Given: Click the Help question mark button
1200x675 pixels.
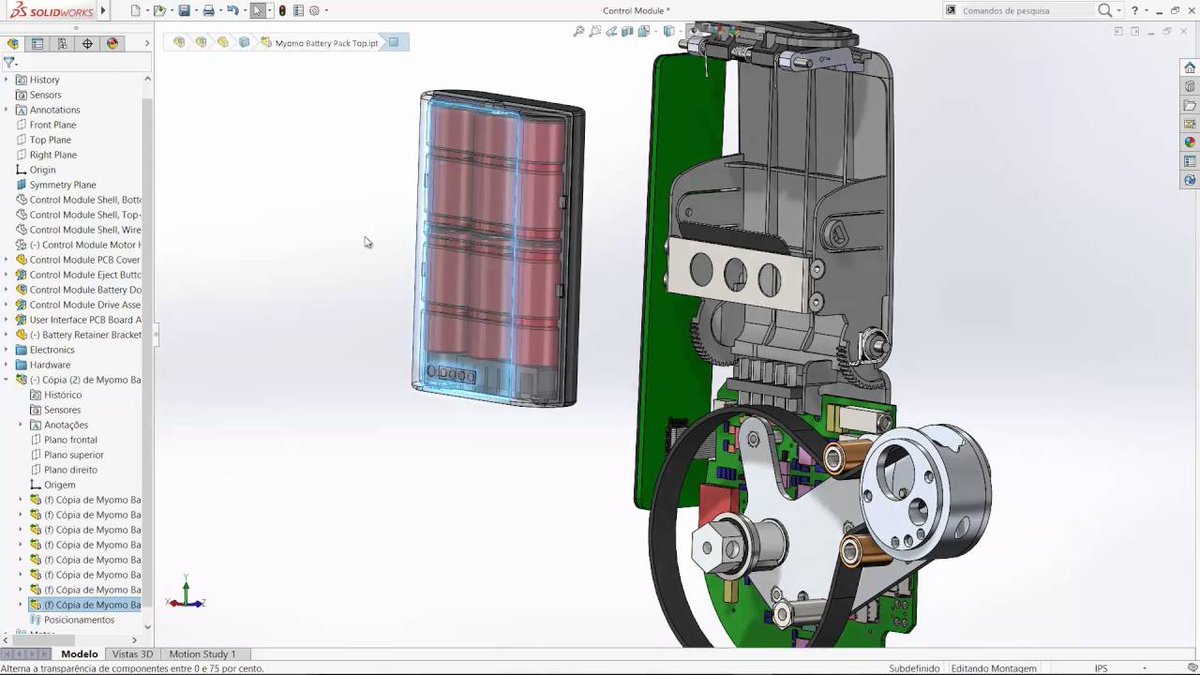Looking at the screenshot, I should click(1135, 10).
